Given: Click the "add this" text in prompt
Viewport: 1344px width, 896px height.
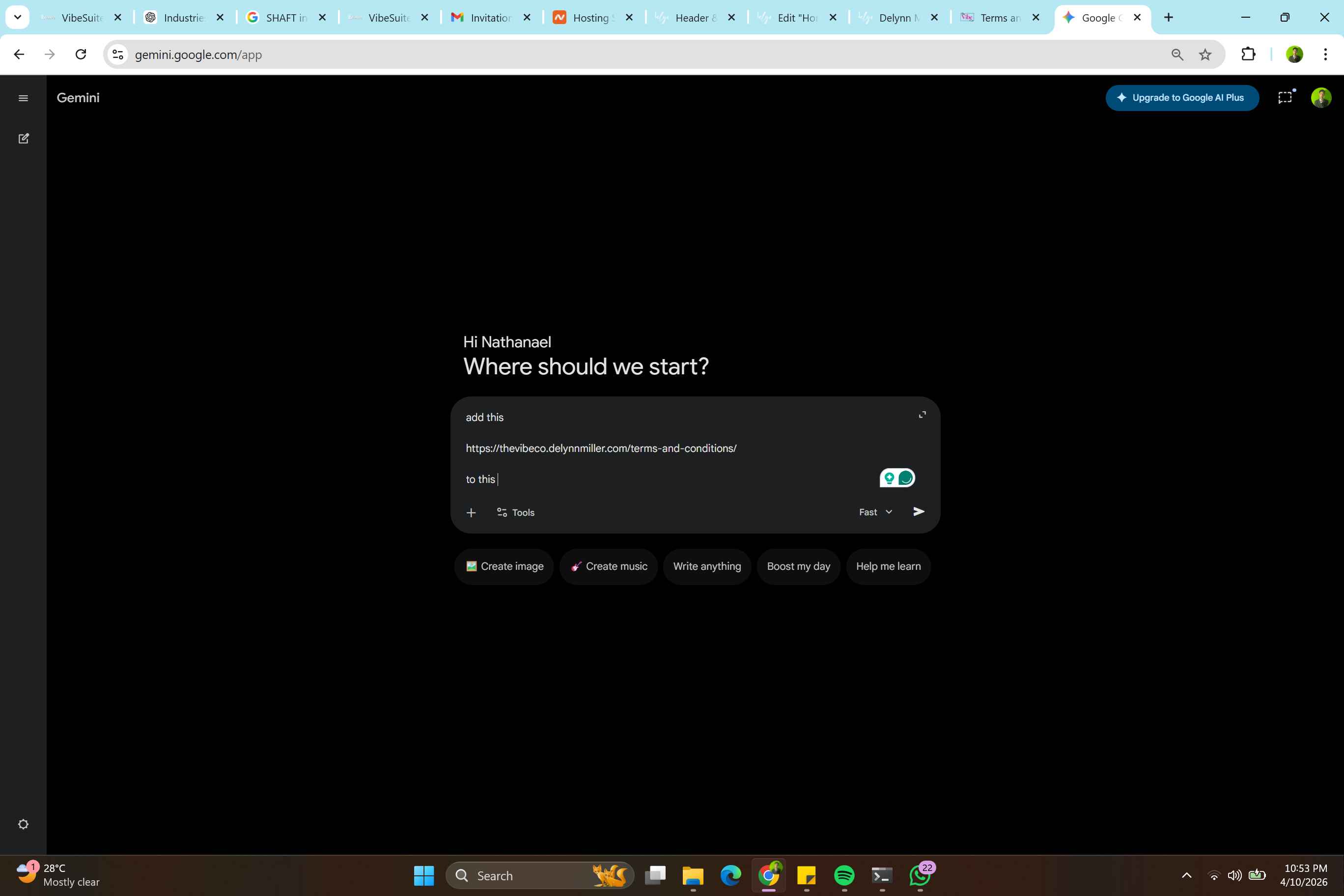Looking at the screenshot, I should [x=484, y=418].
